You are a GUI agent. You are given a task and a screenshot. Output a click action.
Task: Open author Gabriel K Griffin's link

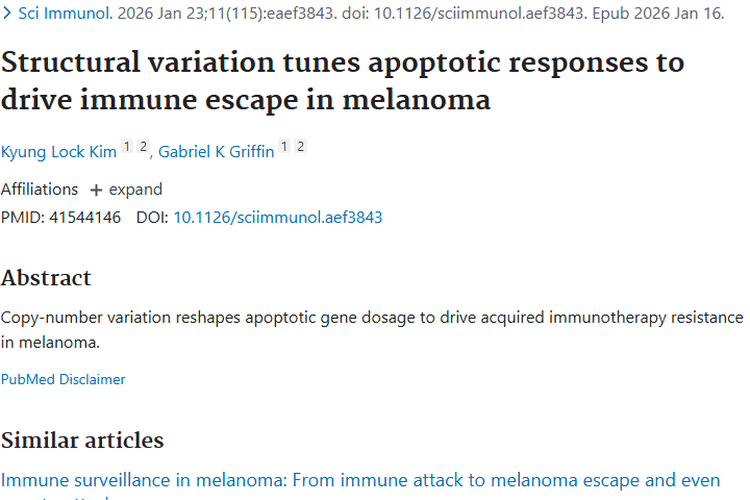click(216, 151)
